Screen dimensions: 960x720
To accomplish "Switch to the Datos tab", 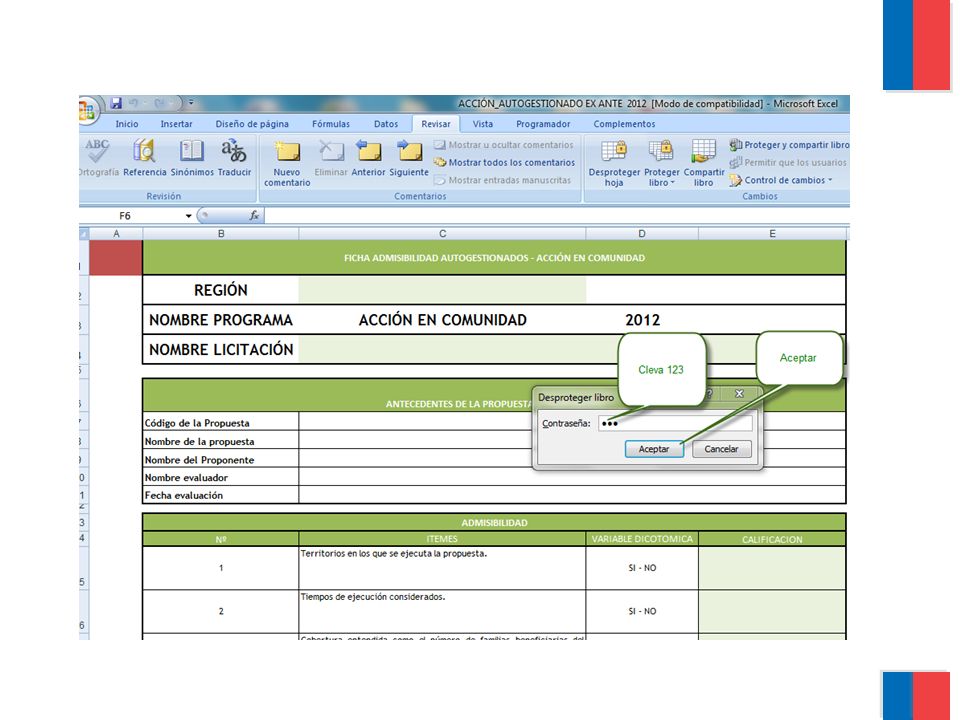I will (386, 124).
